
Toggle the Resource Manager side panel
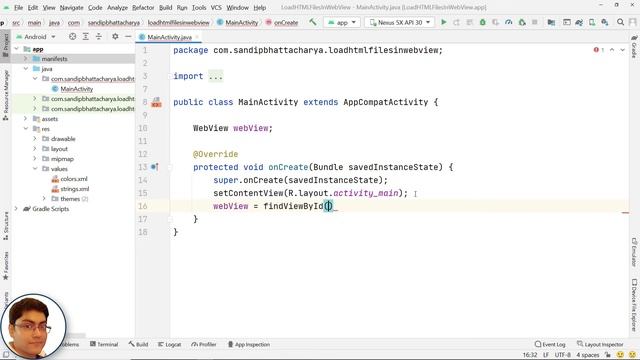tap(6, 95)
